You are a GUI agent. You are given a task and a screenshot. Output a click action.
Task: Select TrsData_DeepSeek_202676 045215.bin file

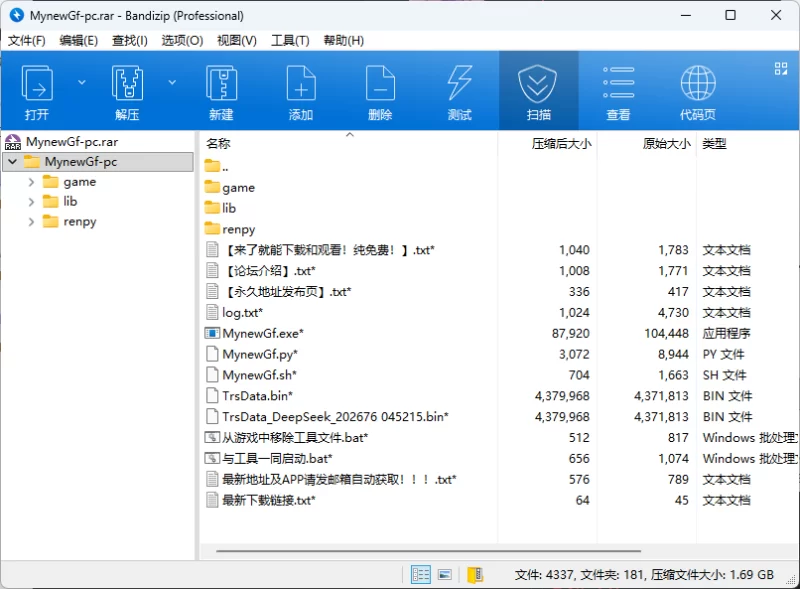(335, 416)
